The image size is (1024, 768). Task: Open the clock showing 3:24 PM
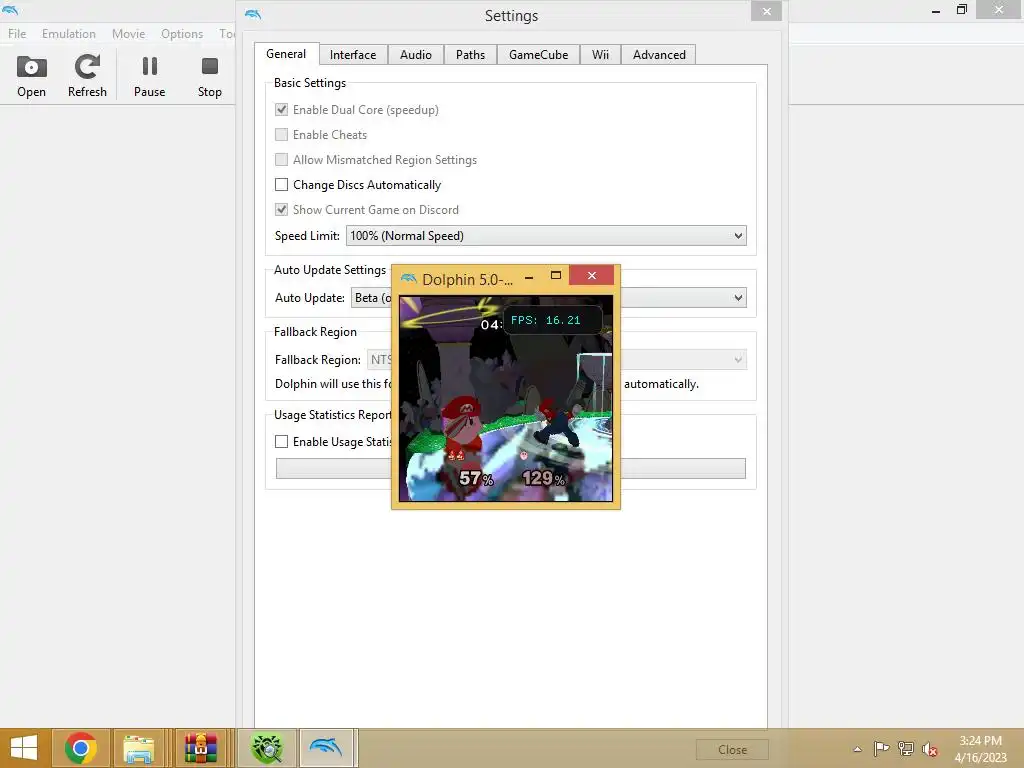[x=980, y=748]
